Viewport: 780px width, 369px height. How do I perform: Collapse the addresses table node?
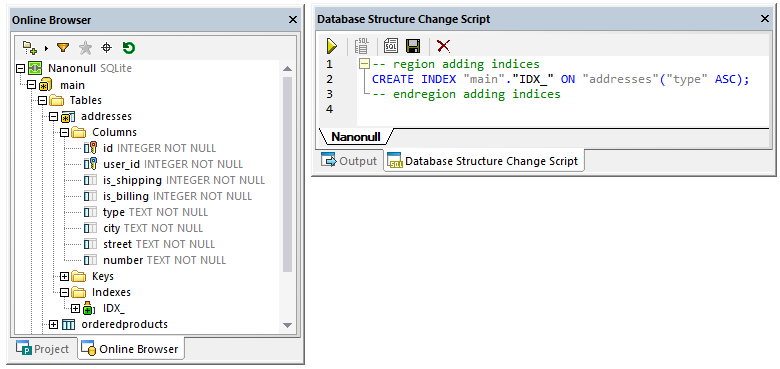[x=54, y=117]
